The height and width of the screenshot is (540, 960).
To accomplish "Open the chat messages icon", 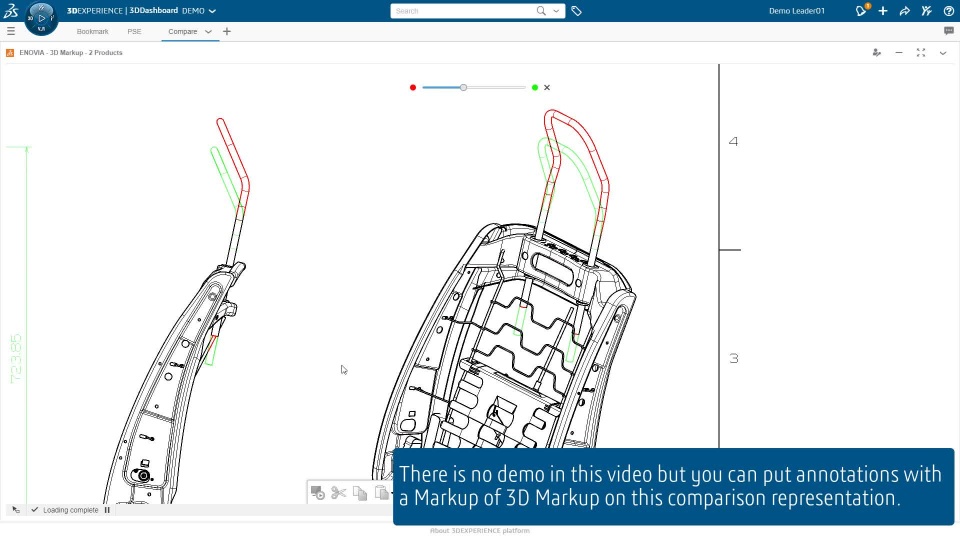I will [x=949, y=31].
